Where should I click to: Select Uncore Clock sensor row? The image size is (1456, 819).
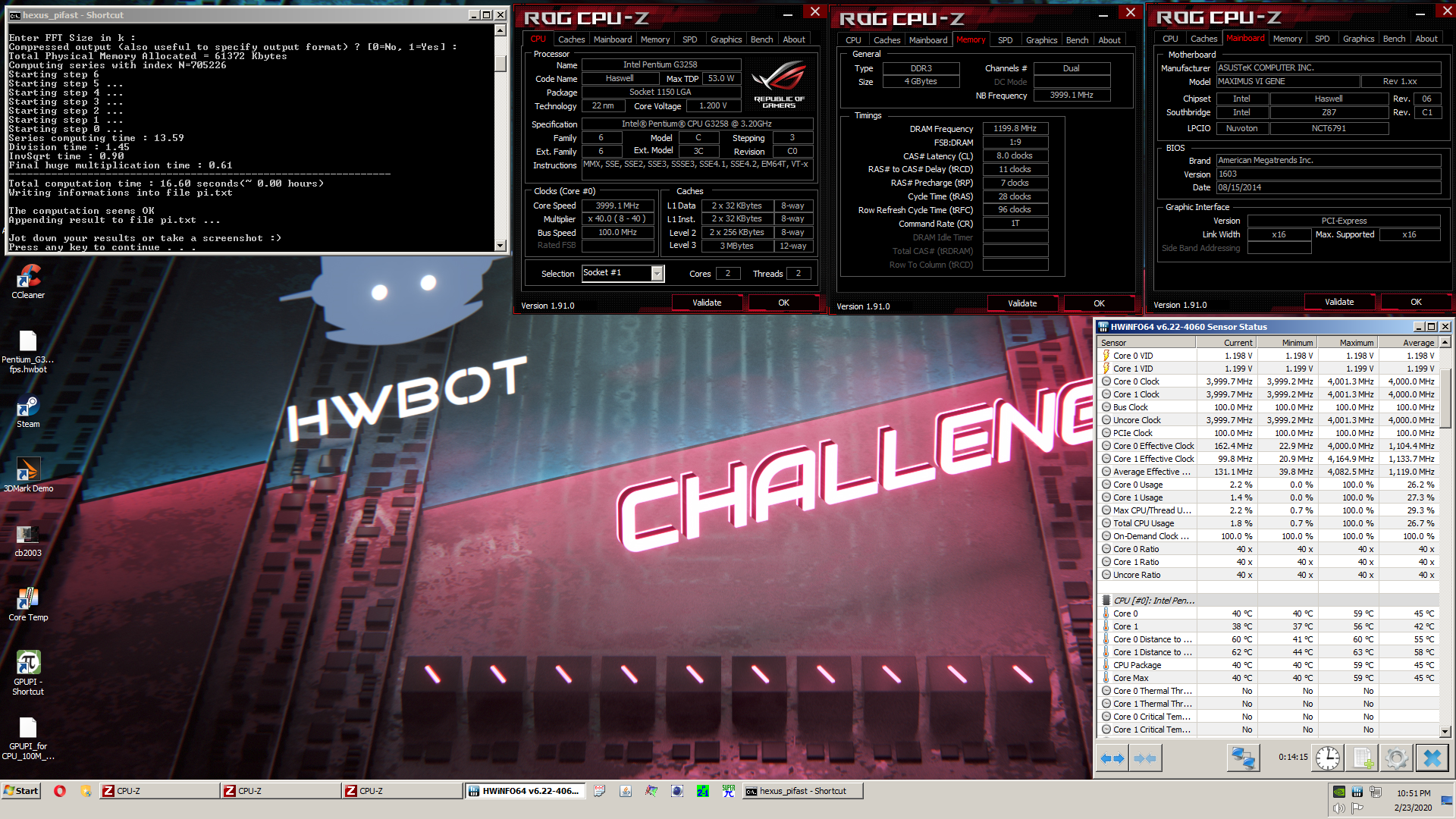1268,420
